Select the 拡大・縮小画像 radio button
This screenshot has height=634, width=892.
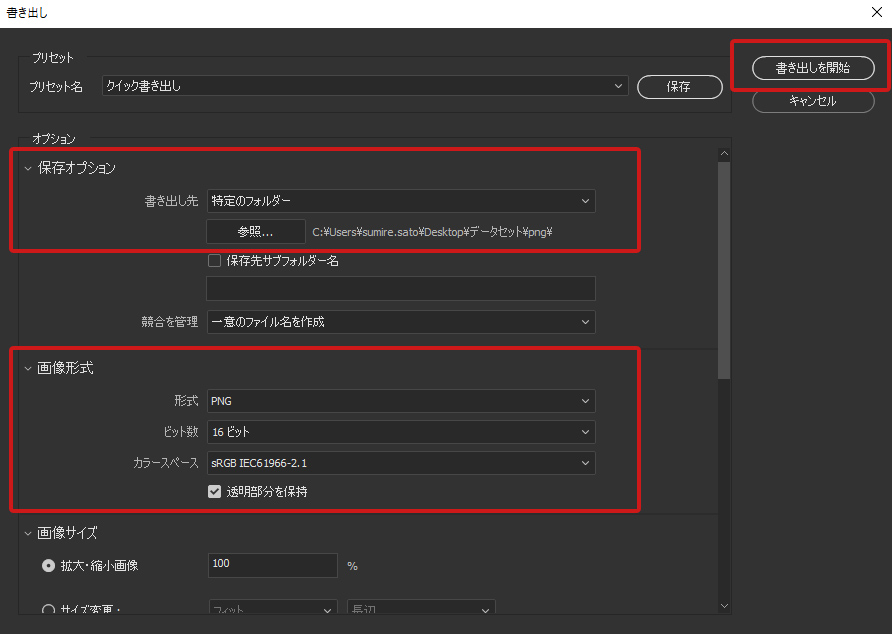[x=49, y=566]
